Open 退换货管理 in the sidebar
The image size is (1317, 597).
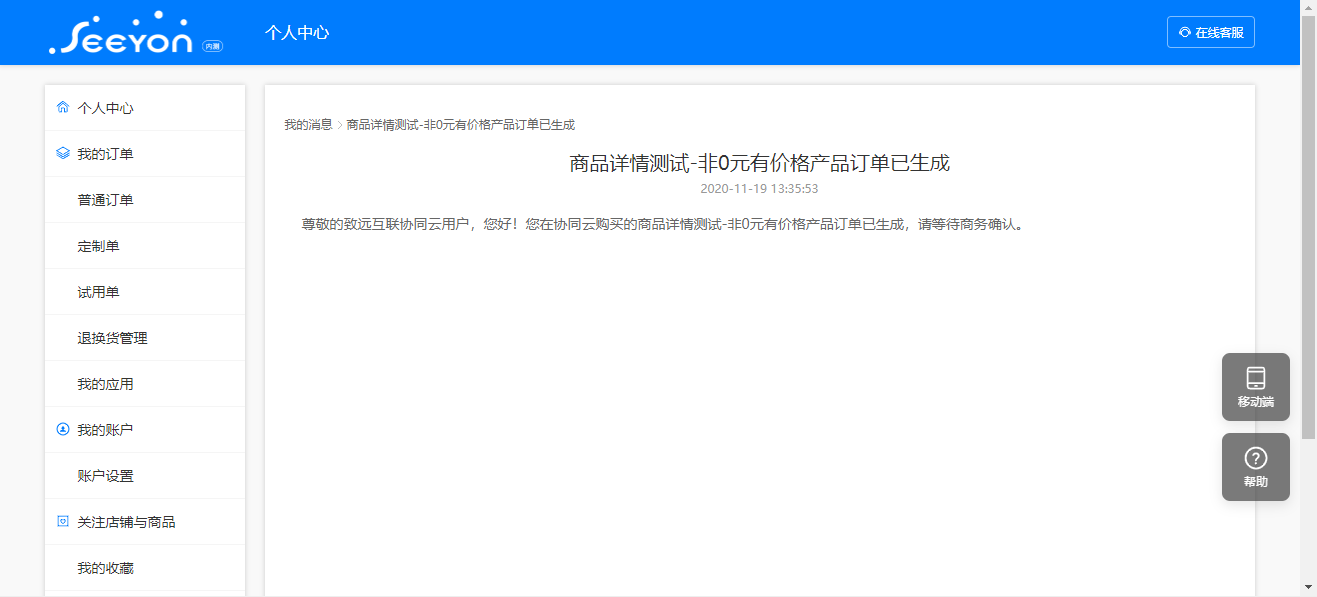coord(145,338)
